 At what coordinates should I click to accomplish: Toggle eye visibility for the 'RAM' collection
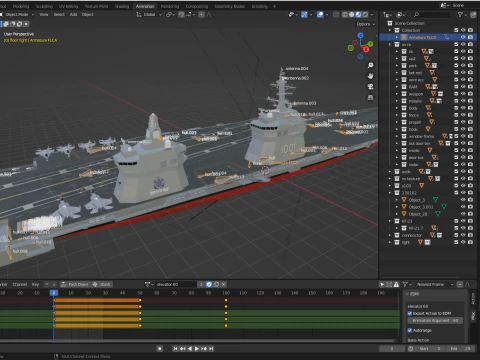[463, 87]
